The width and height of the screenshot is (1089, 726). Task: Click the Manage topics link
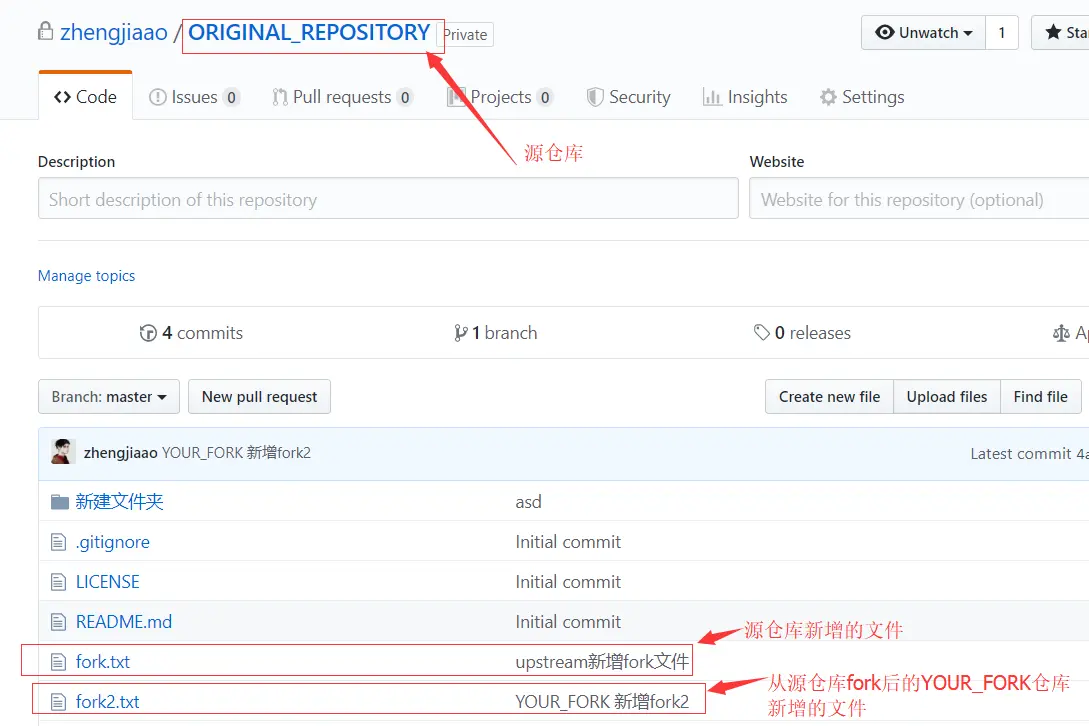(x=86, y=276)
